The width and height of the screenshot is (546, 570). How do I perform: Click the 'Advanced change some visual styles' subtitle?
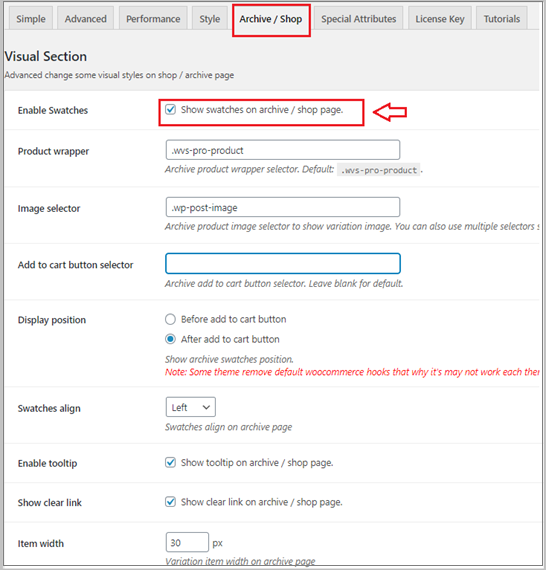(x=119, y=75)
